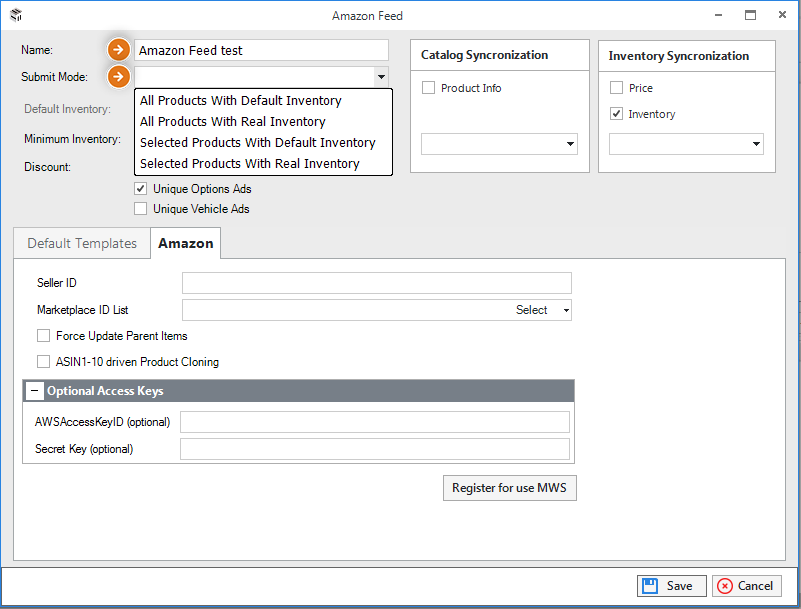The width and height of the screenshot is (801, 609).
Task: Uncheck Unique Options Ads
Action: pos(140,189)
